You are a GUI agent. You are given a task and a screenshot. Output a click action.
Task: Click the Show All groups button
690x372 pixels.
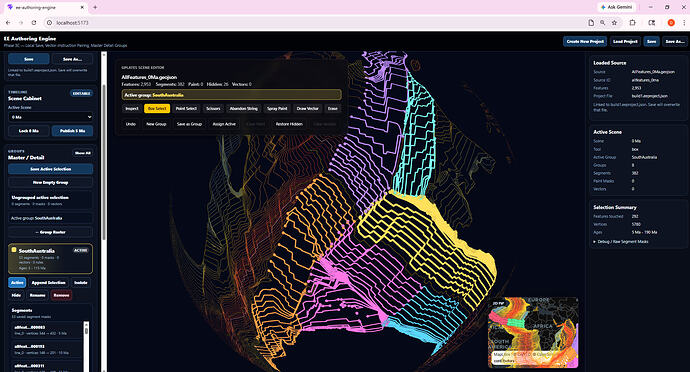(83, 153)
